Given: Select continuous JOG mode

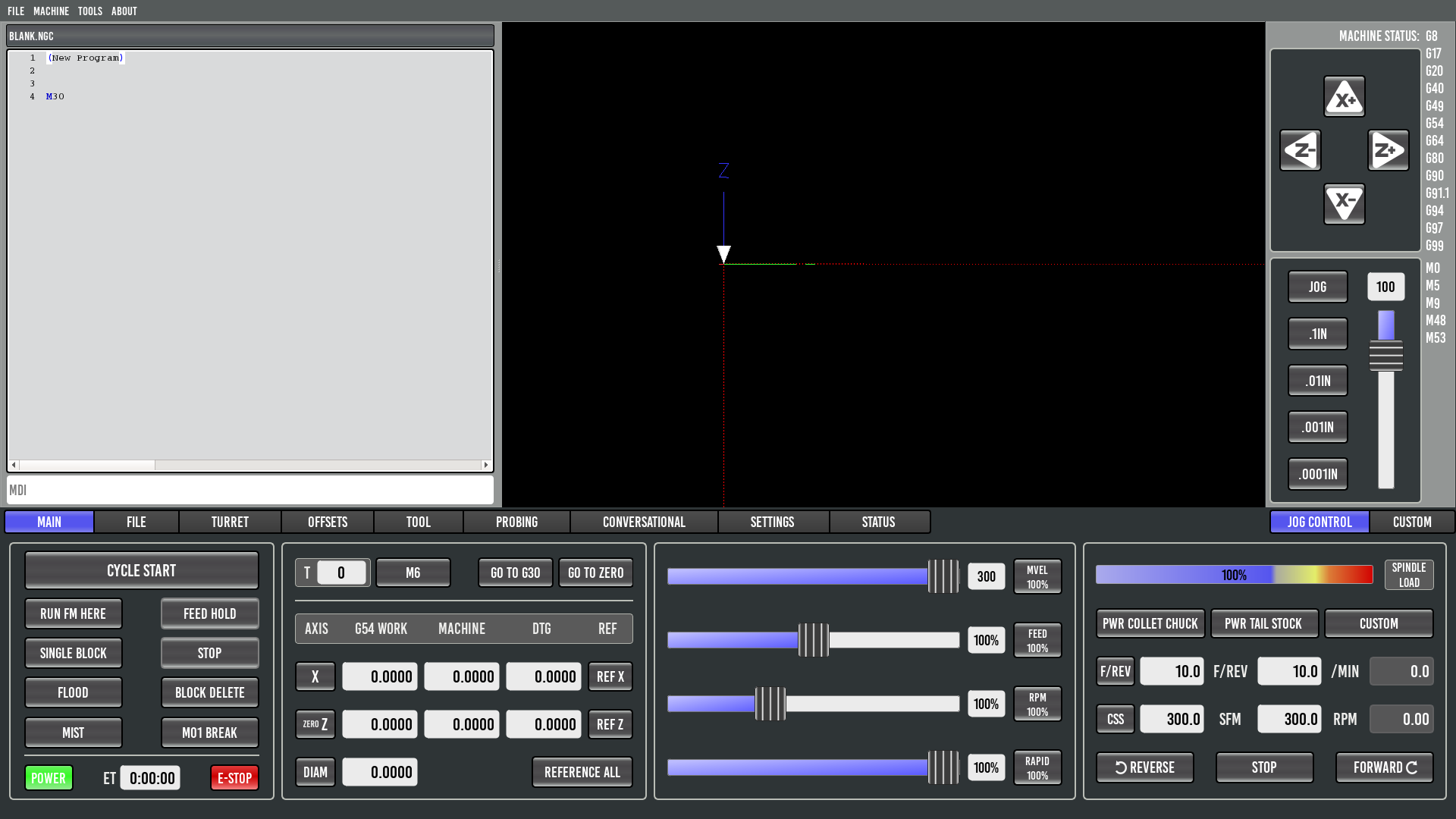Looking at the screenshot, I should (x=1318, y=287).
